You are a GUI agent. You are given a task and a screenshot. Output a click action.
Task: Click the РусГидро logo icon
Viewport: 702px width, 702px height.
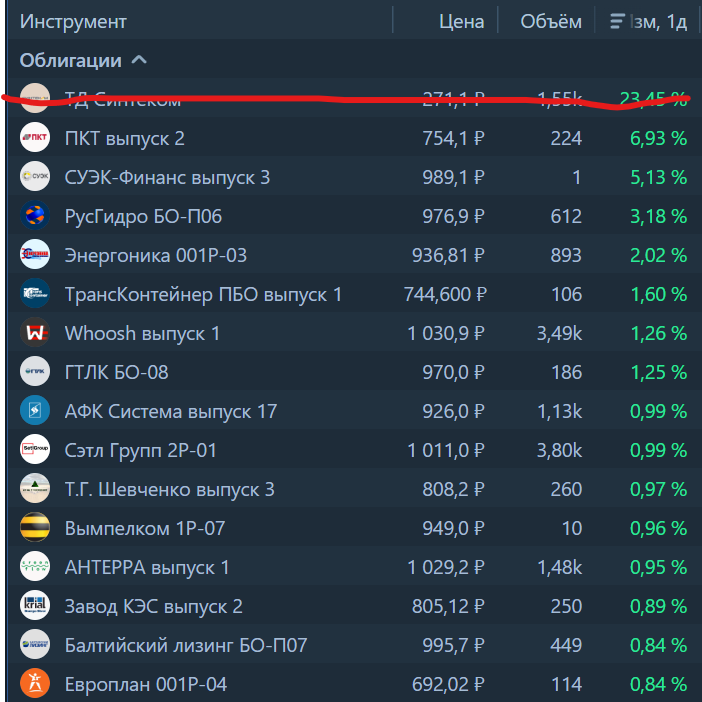tap(35, 215)
